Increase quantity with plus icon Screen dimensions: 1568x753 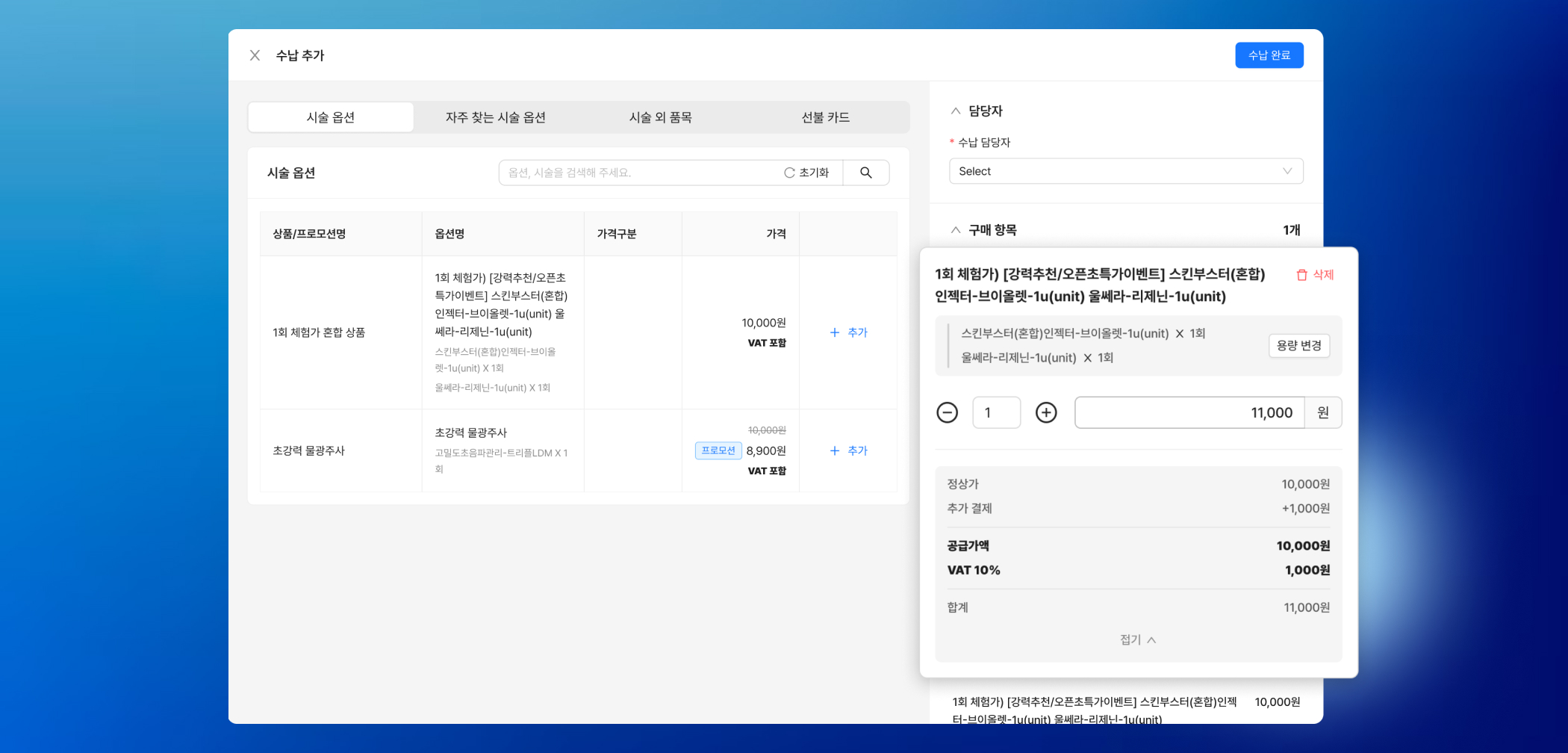click(x=1046, y=412)
